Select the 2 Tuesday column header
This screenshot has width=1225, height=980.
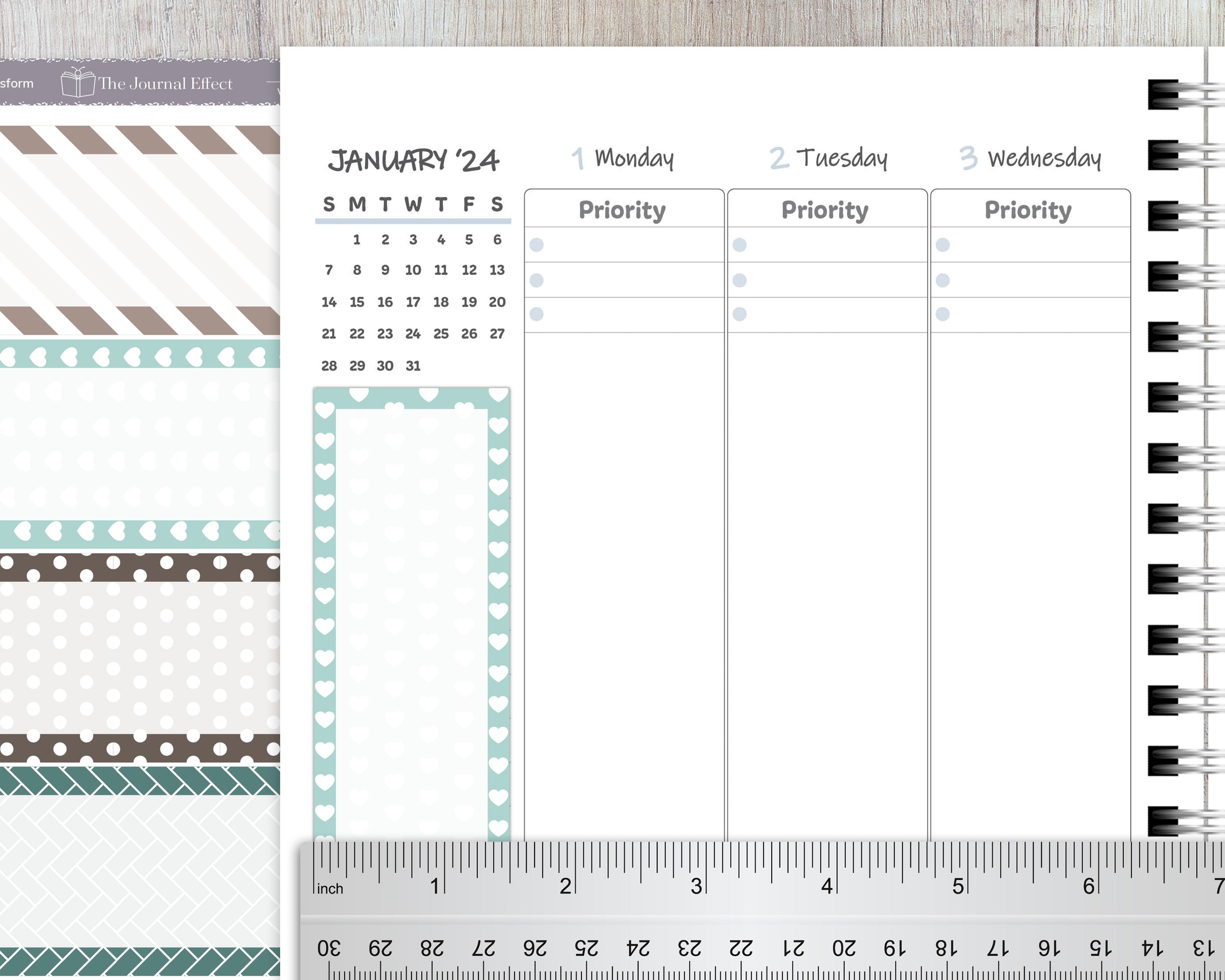(x=829, y=158)
